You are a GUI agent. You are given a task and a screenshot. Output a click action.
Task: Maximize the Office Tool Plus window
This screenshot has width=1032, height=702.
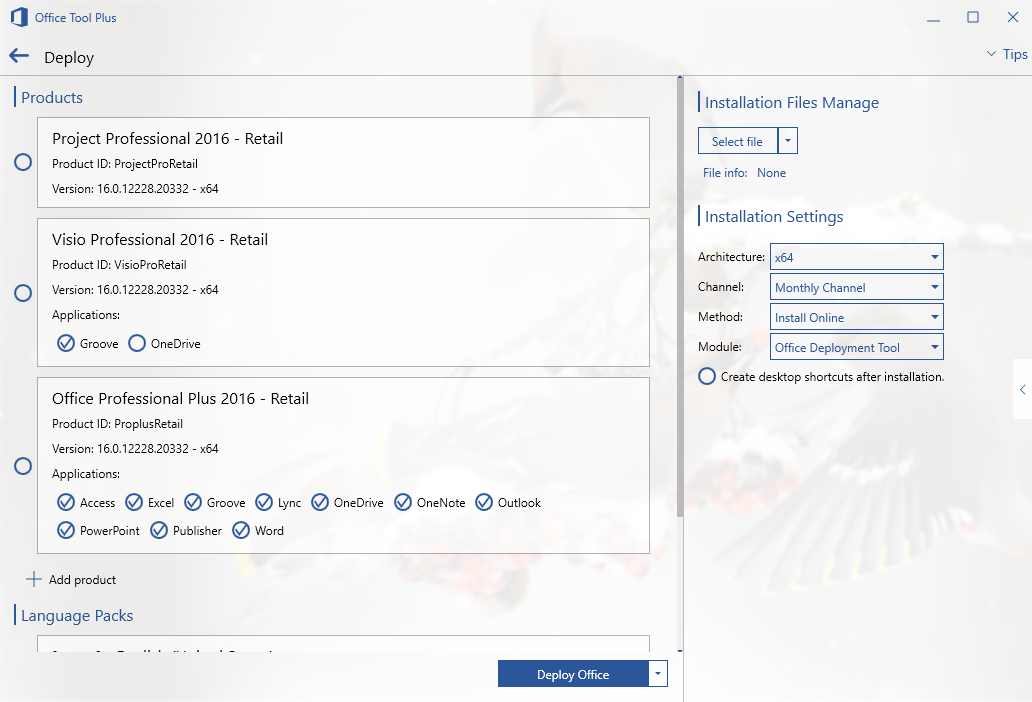[x=973, y=18]
